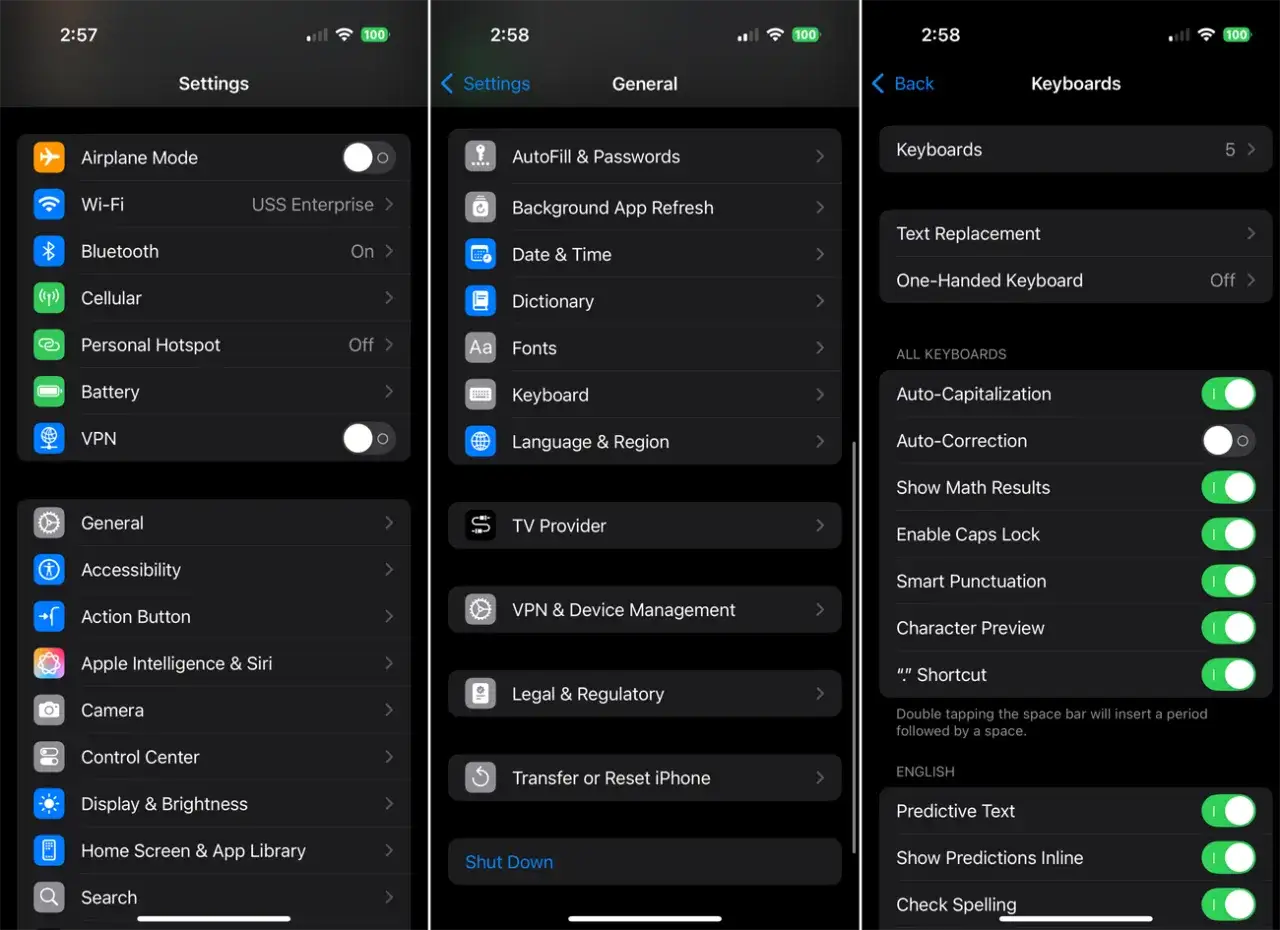The height and width of the screenshot is (930, 1280).
Task: Tap the Home Screen & App Library icon
Action: 49,851
